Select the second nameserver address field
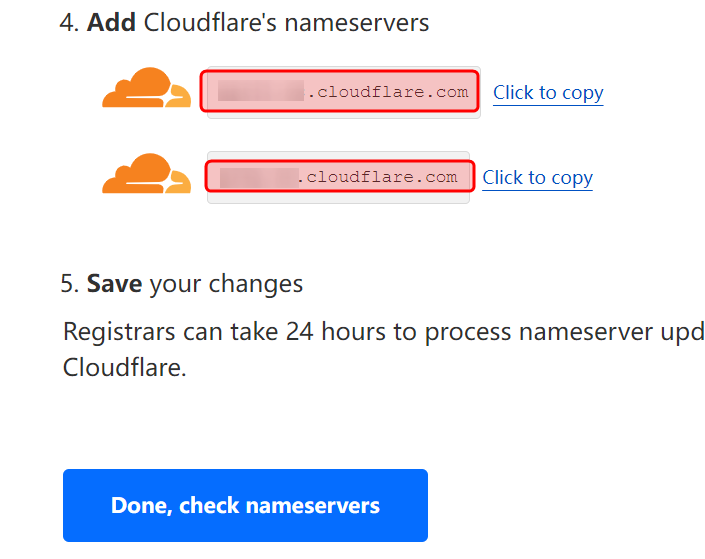Screen dimensions: 705x559 click(x=338, y=178)
